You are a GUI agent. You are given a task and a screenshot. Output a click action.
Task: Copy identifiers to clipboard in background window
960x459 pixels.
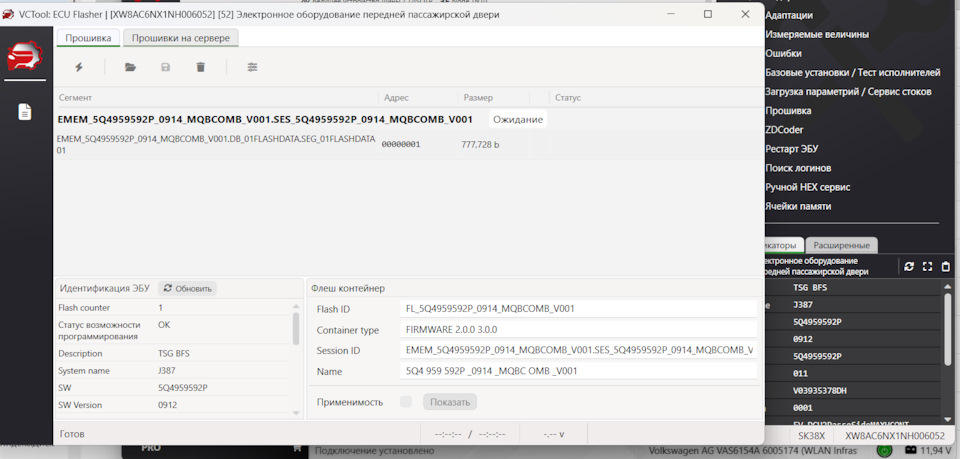pyautogui.click(x=945, y=267)
